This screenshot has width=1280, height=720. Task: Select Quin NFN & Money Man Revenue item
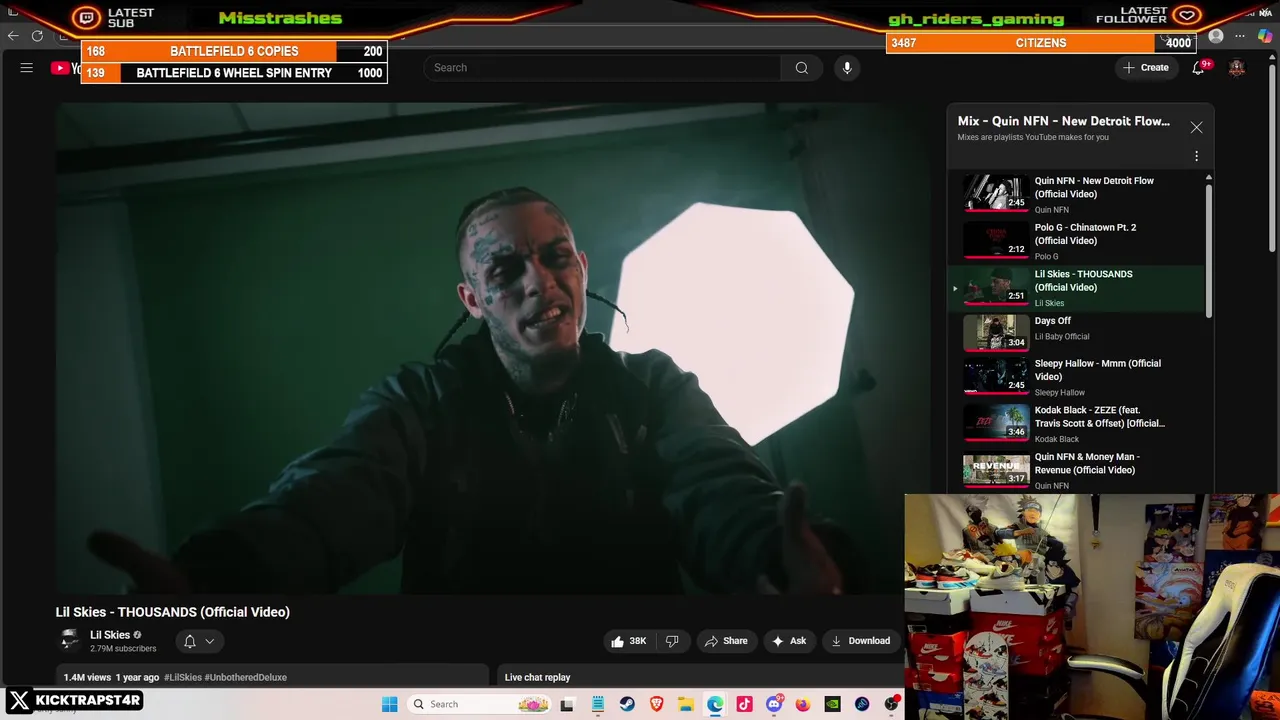[1078, 471]
